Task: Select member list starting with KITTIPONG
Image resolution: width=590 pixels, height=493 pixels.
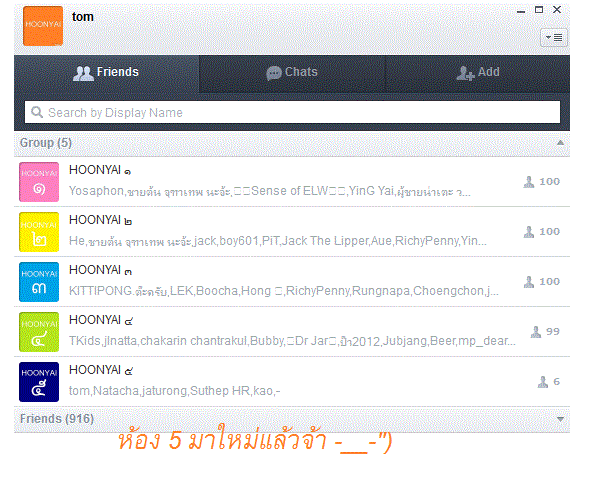Action: [x=284, y=291]
